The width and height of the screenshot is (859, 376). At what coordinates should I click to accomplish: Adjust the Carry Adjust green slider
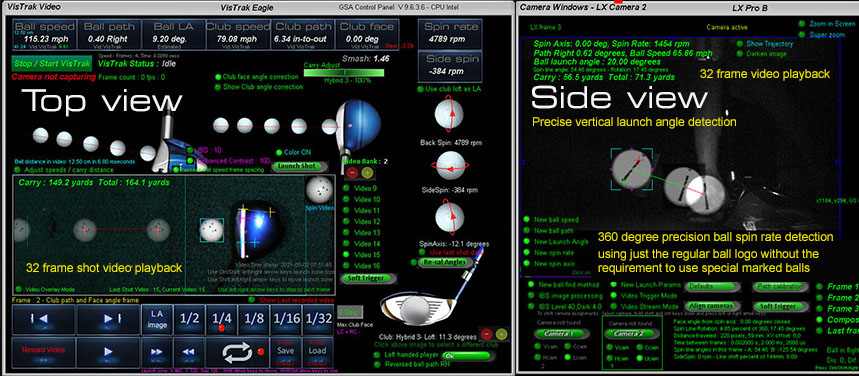[x=343, y=72]
